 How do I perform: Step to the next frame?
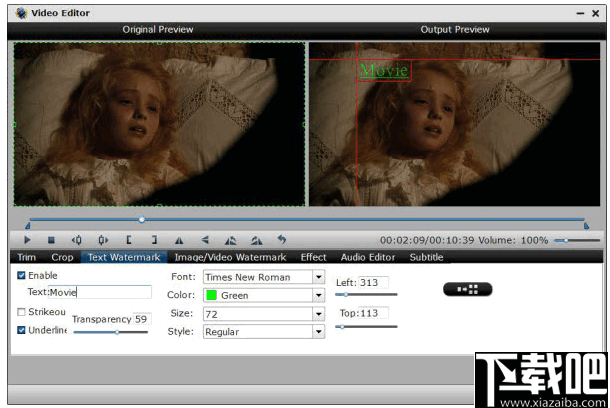(x=103, y=240)
